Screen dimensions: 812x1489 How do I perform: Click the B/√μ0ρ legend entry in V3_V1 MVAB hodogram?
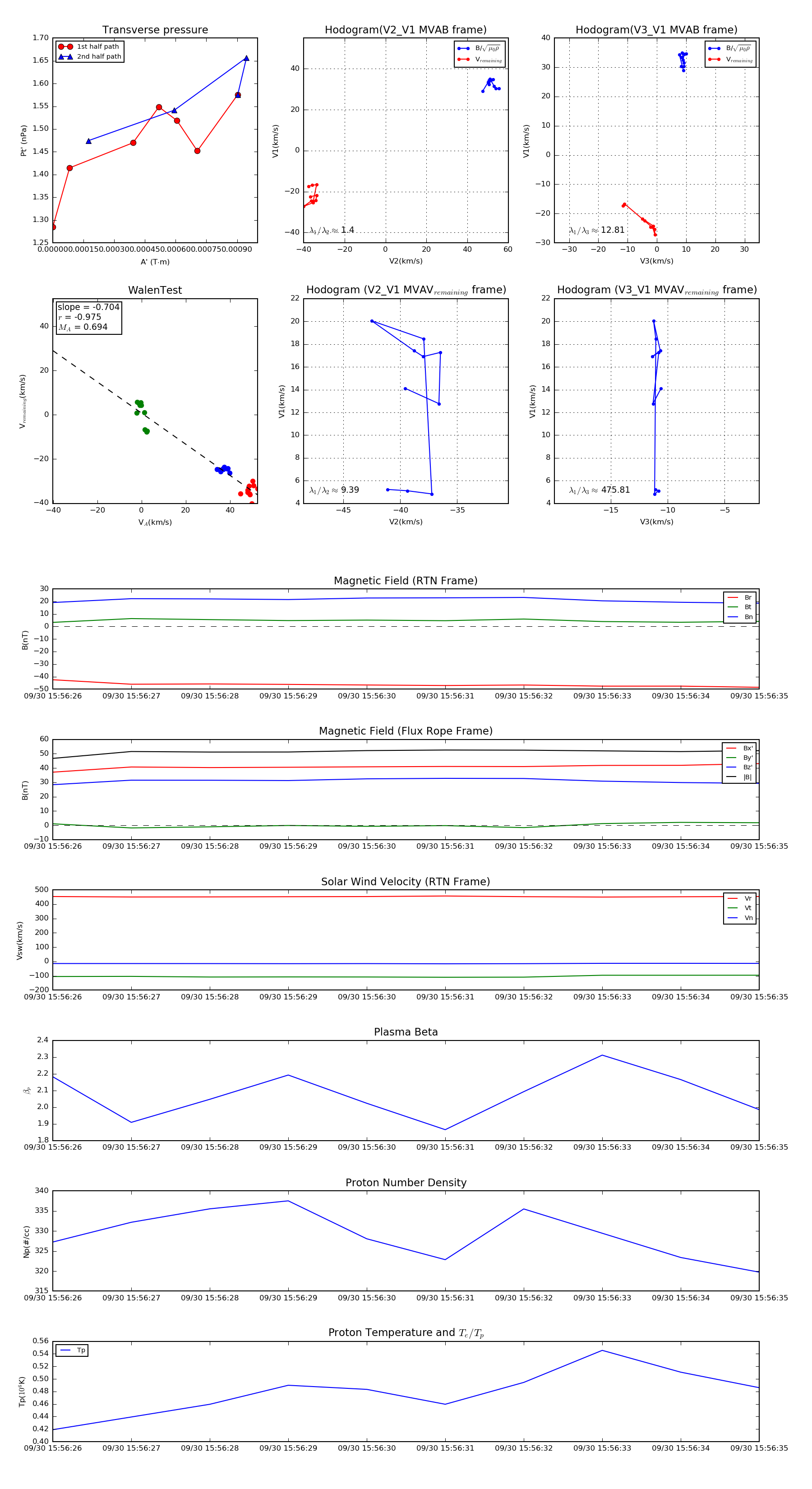[730, 49]
